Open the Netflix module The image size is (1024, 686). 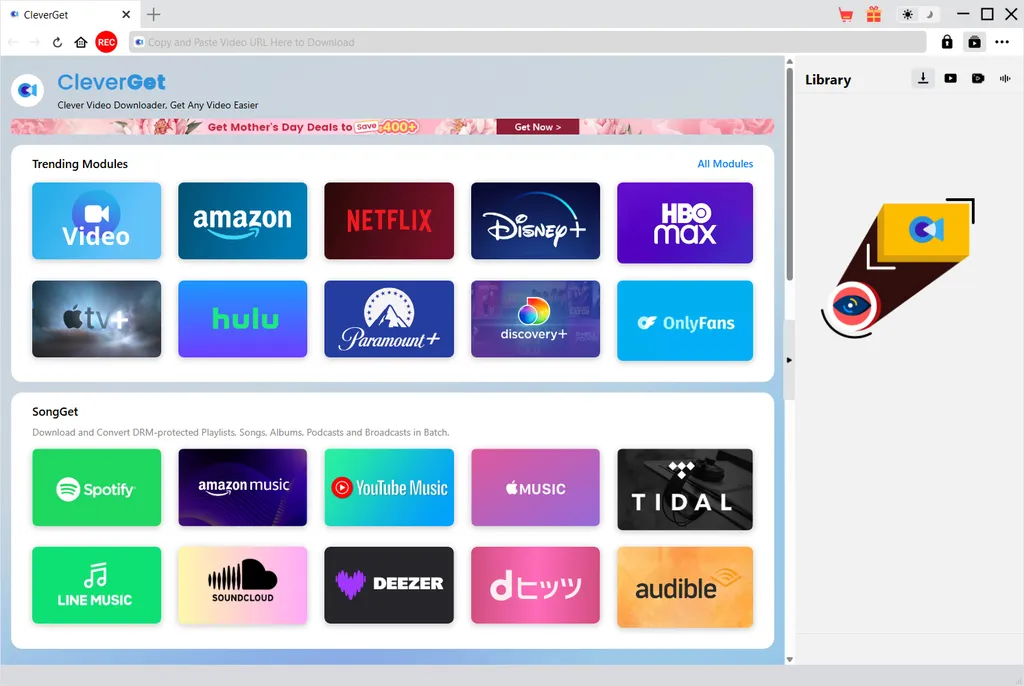click(389, 221)
